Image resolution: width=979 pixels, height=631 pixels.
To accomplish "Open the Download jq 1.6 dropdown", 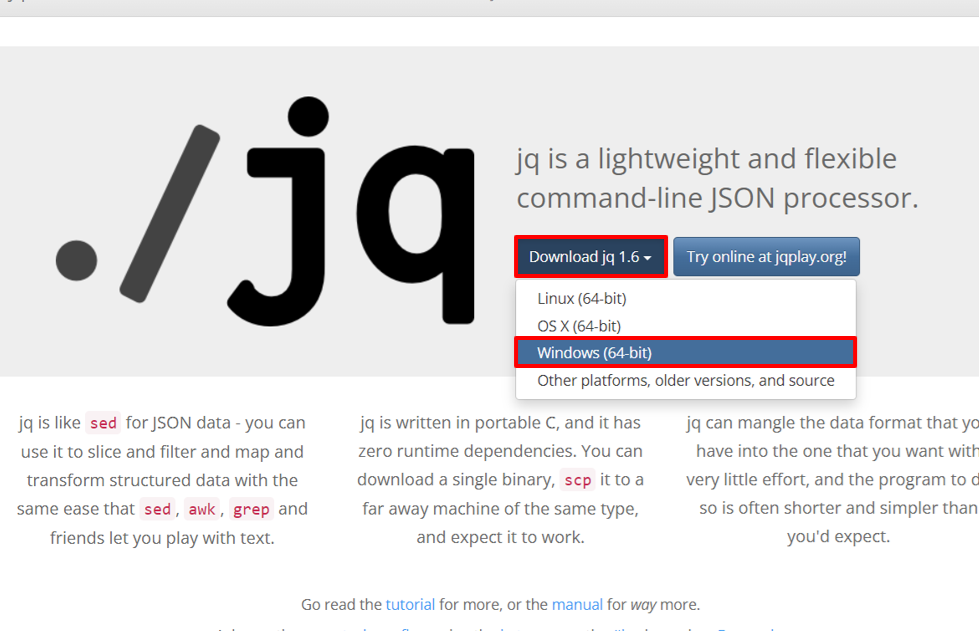I will tap(590, 257).
